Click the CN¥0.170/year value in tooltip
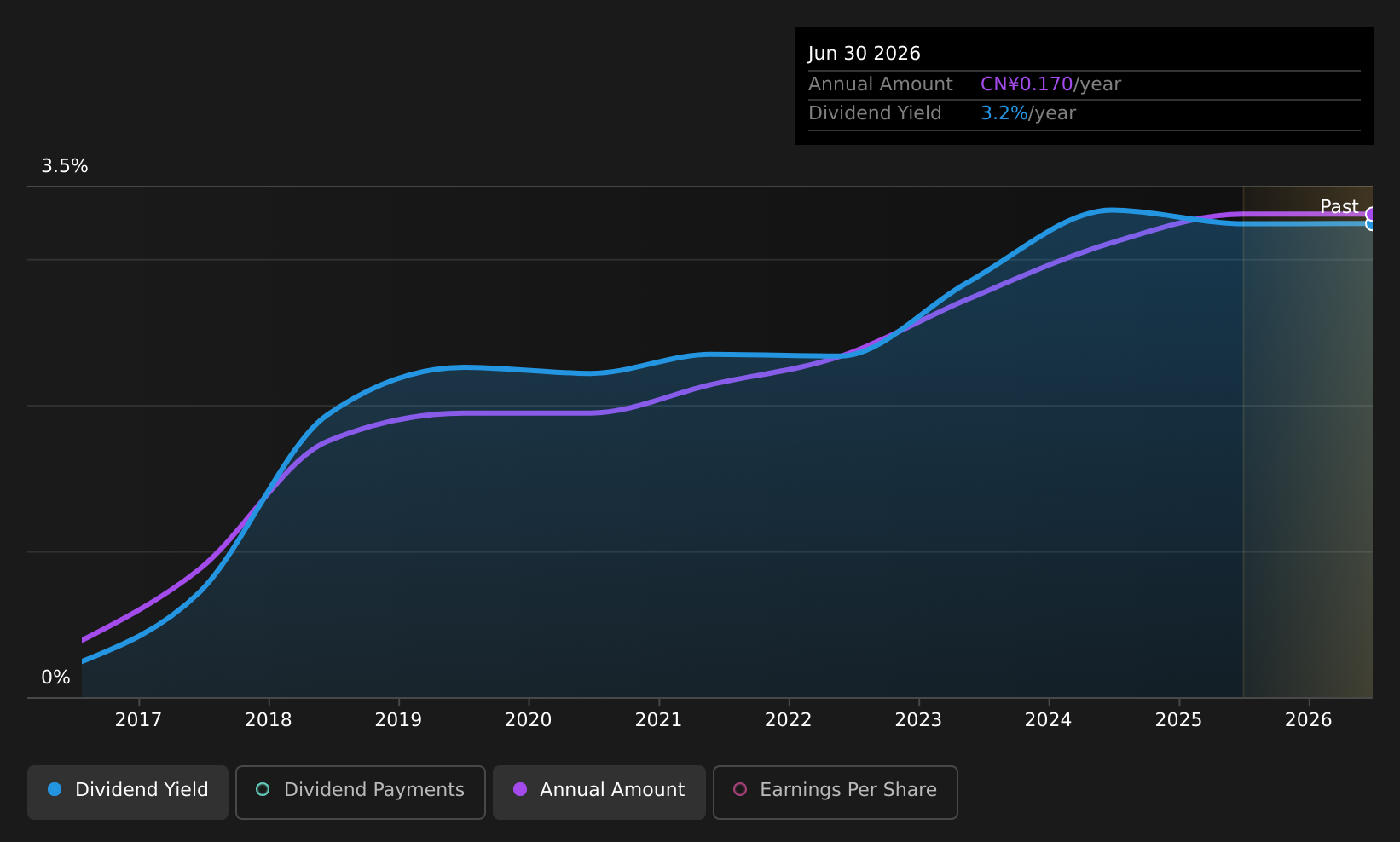The height and width of the screenshot is (842, 1400). click(1050, 84)
